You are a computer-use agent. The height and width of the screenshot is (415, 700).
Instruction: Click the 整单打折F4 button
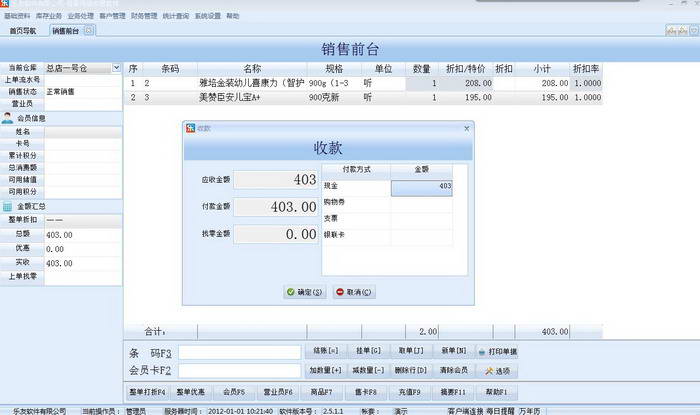pyautogui.click(x=147, y=392)
